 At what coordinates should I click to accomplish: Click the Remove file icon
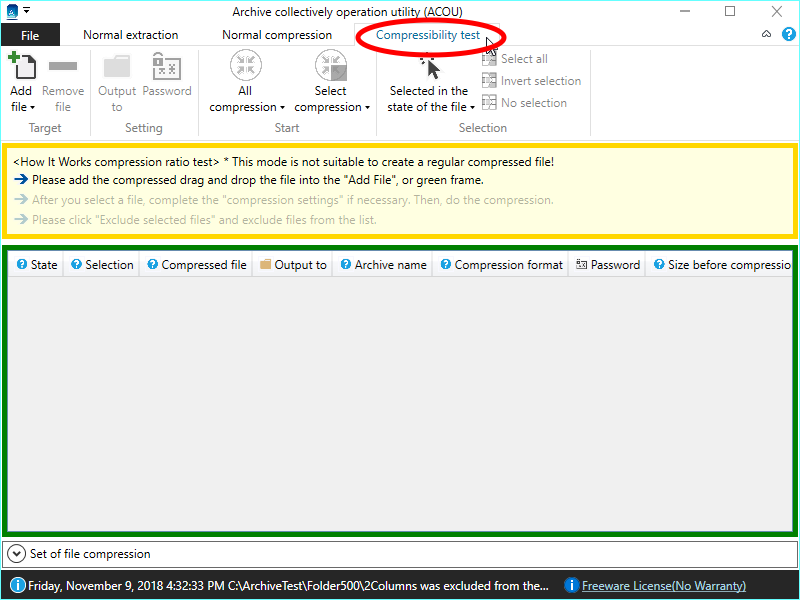pos(63,67)
